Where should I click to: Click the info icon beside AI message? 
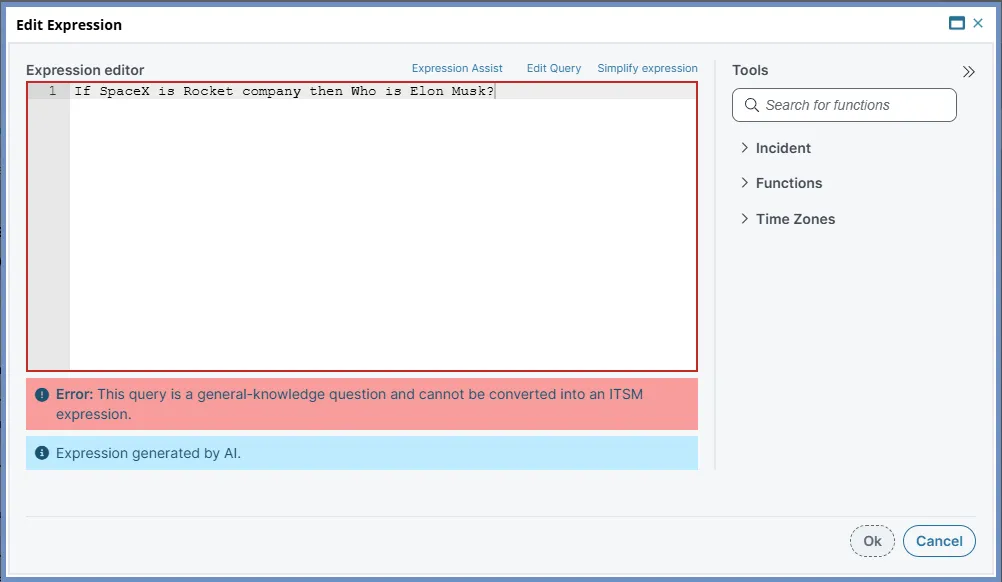[42, 453]
